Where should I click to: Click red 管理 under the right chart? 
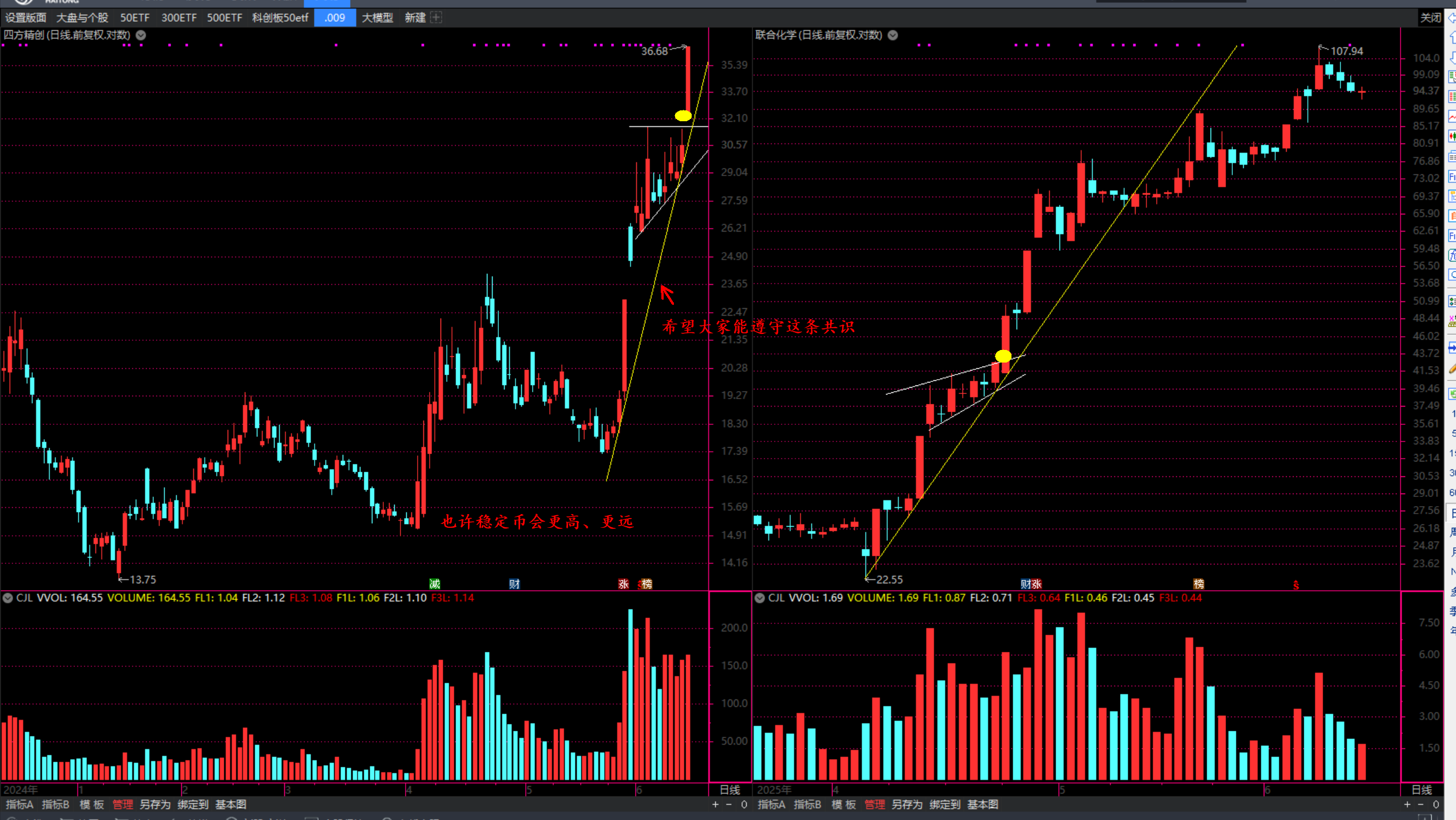tap(874, 805)
